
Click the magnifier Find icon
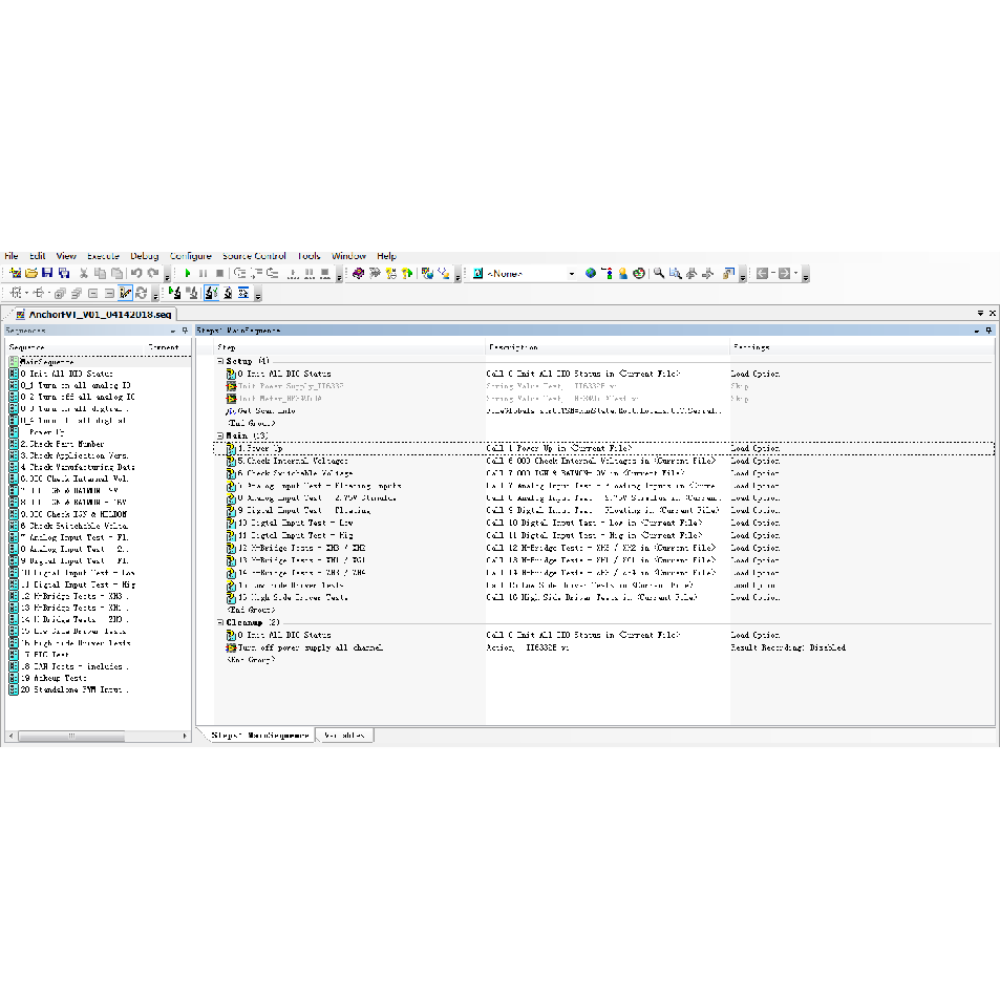click(660, 273)
